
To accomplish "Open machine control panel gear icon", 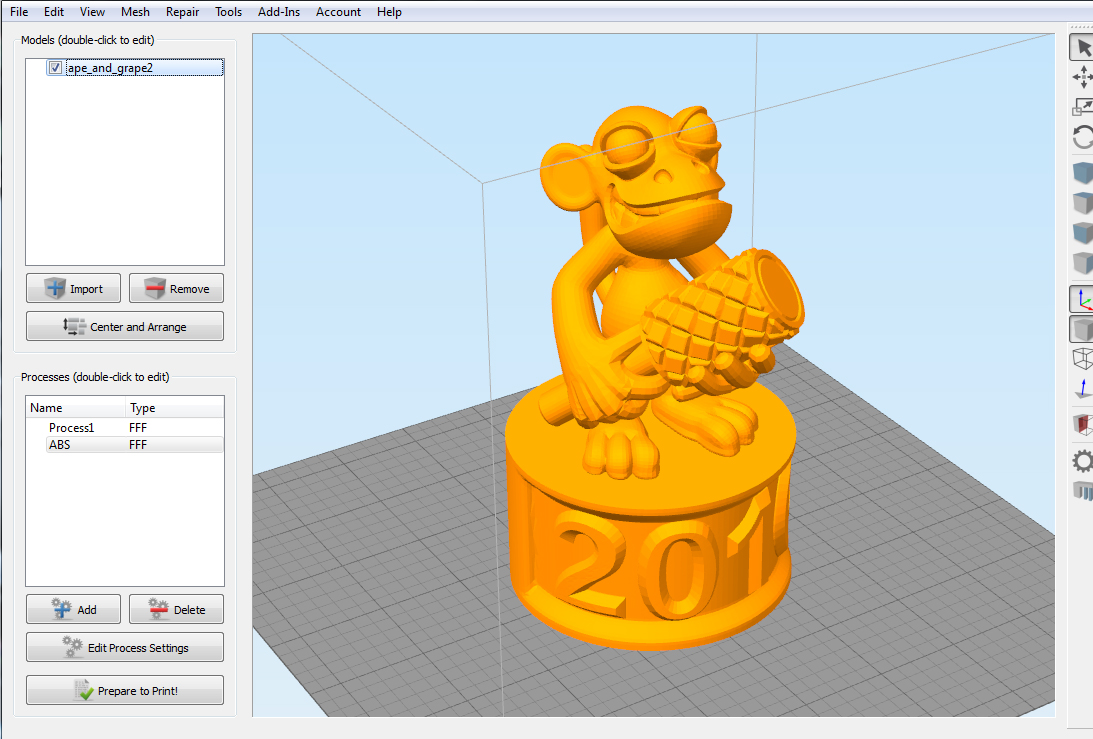I will [x=1083, y=461].
